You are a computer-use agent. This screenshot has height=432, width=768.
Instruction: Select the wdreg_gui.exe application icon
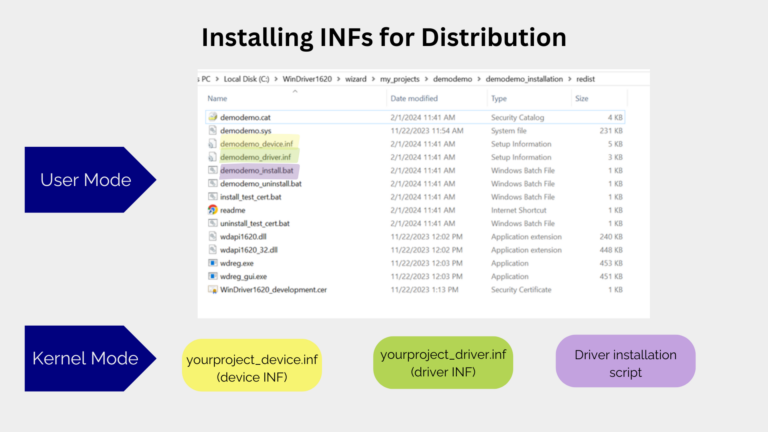click(x=212, y=275)
